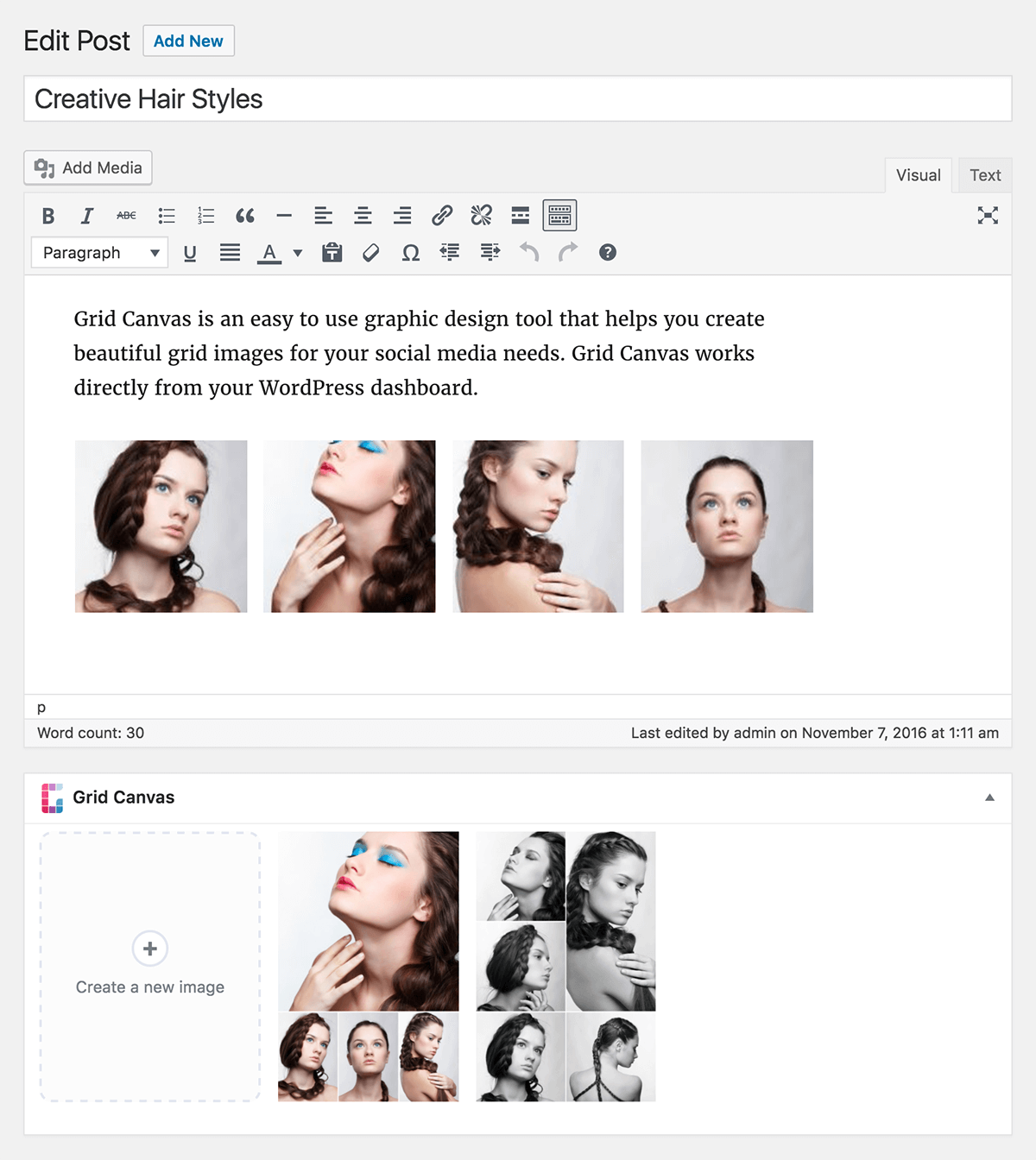Select fourth image of upward gaze
The height and width of the screenshot is (1160, 1036).
pos(727,526)
